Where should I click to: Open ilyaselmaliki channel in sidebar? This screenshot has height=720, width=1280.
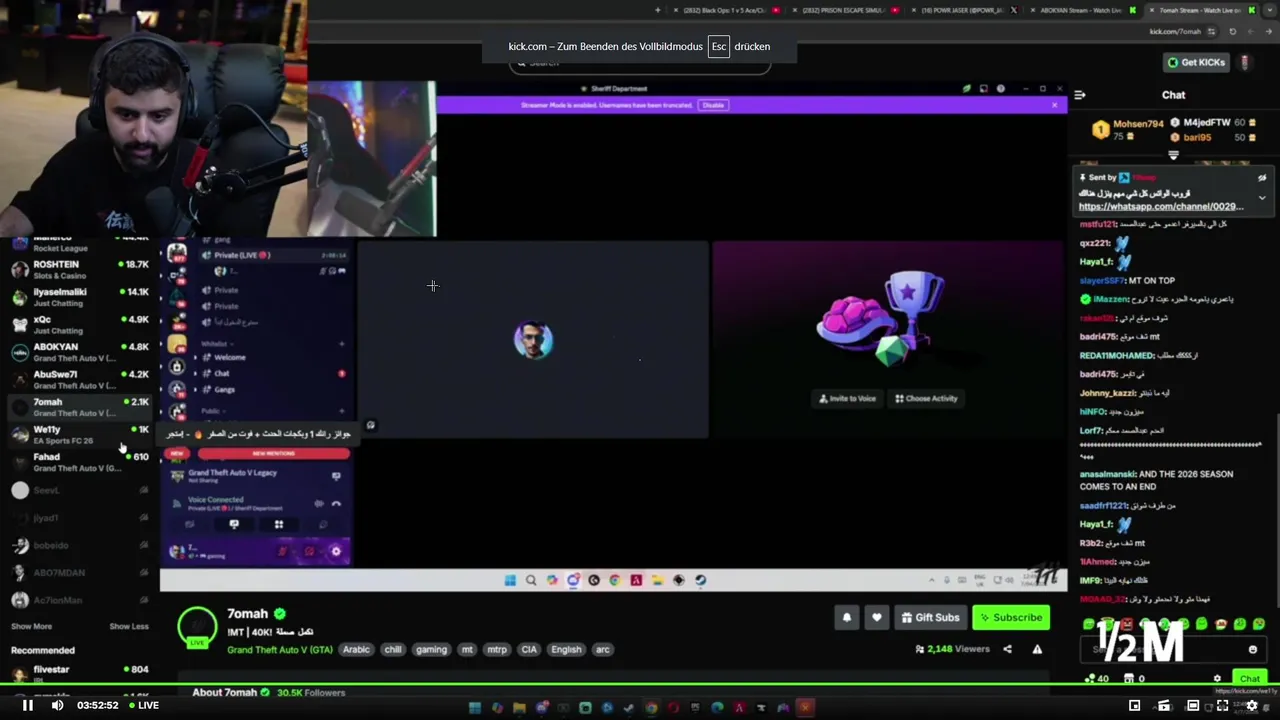(78, 297)
